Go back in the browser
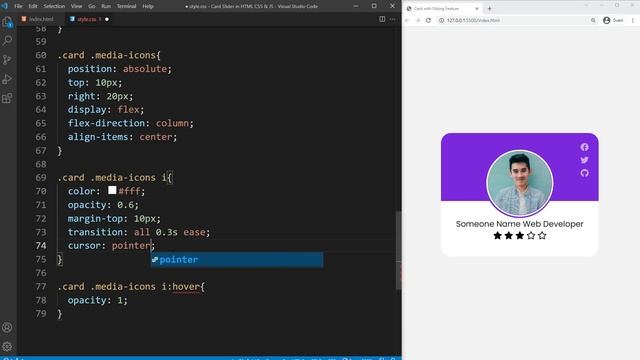The height and width of the screenshot is (360, 640). pos(407,20)
